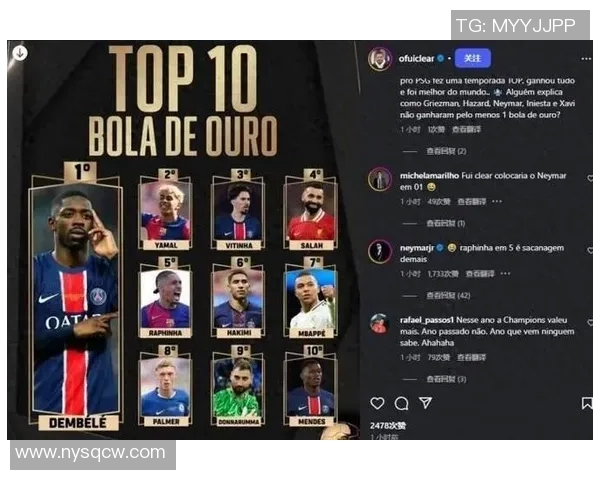Open more options on michelamarilho comment

(x=497, y=201)
